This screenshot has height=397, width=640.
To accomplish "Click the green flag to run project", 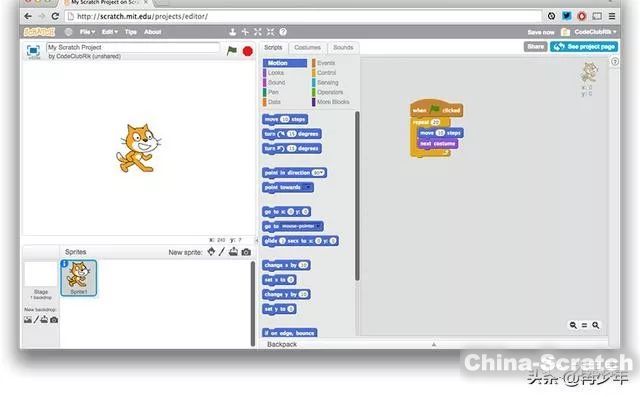I will (232, 51).
